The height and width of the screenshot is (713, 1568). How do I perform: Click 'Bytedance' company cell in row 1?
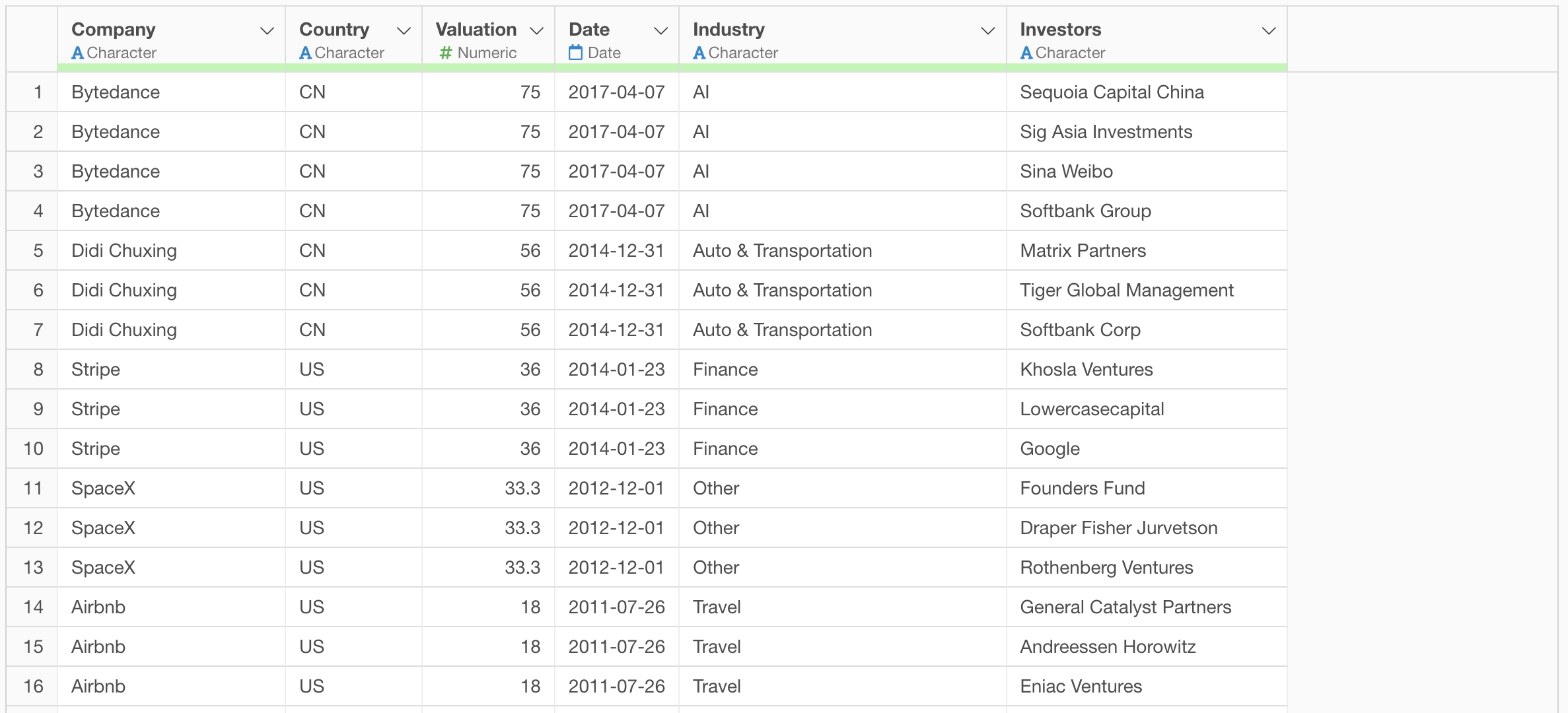[x=171, y=92]
